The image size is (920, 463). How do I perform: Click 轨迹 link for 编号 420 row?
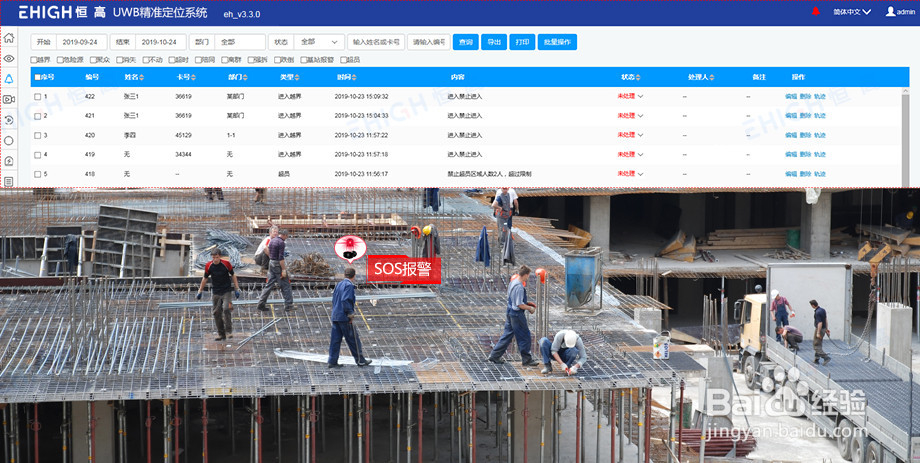click(x=820, y=135)
